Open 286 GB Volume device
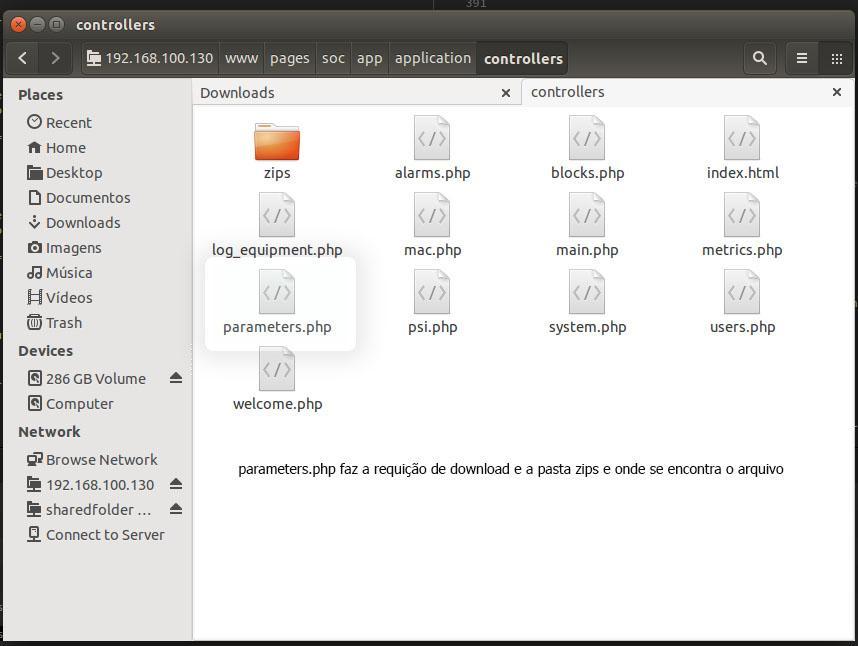The height and width of the screenshot is (646, 858). pyautogui.click(x=88, y=379)
